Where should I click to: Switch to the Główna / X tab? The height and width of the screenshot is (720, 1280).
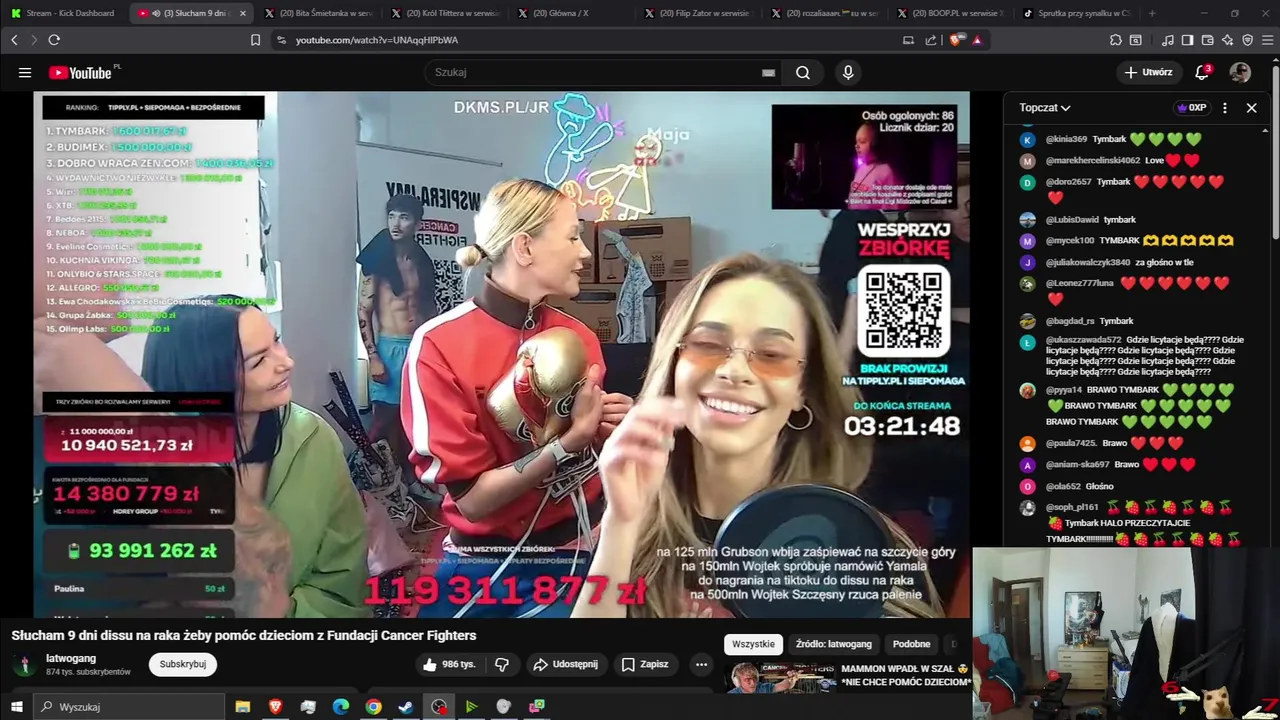[572, 13]
